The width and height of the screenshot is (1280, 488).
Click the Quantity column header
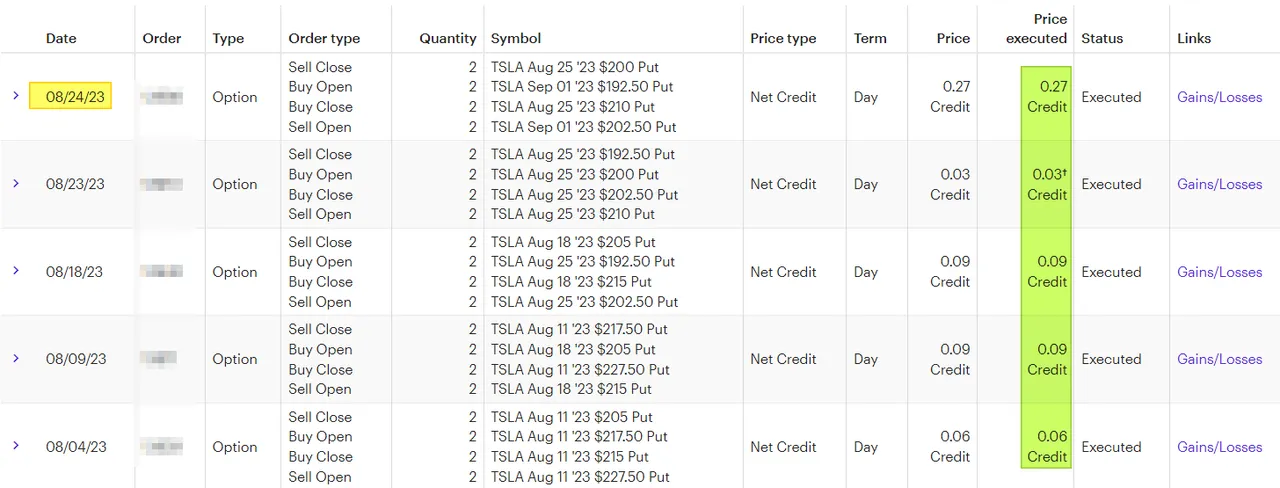click(x=448, y=38)
